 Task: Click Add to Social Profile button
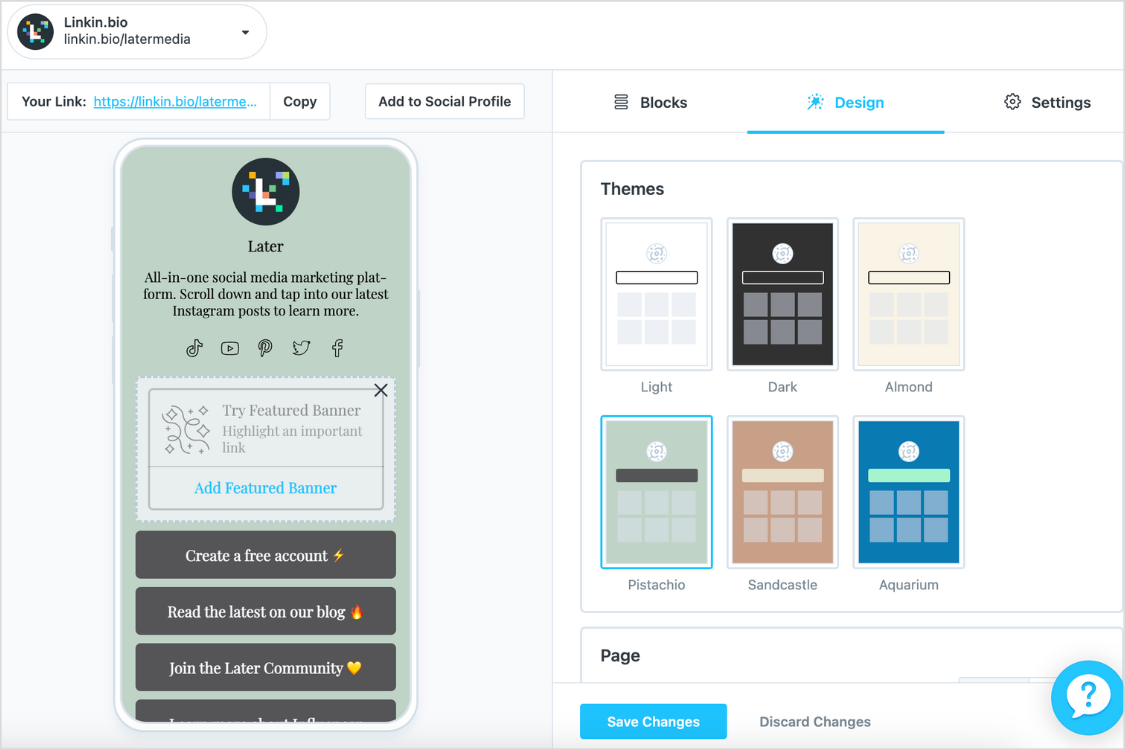[x=445, y=101]
